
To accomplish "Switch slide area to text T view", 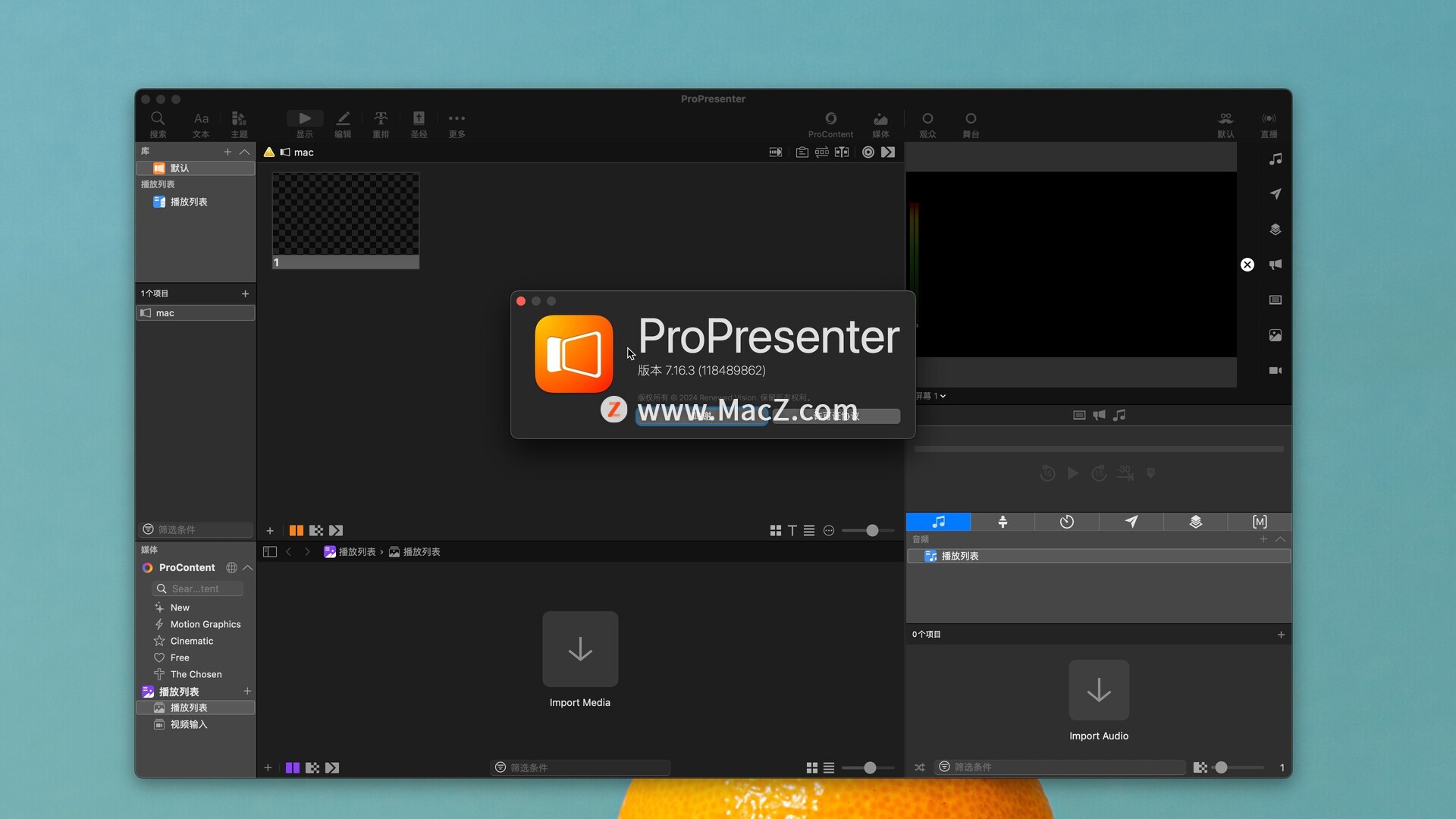I will pyautogui.click(x=792, y=531).
